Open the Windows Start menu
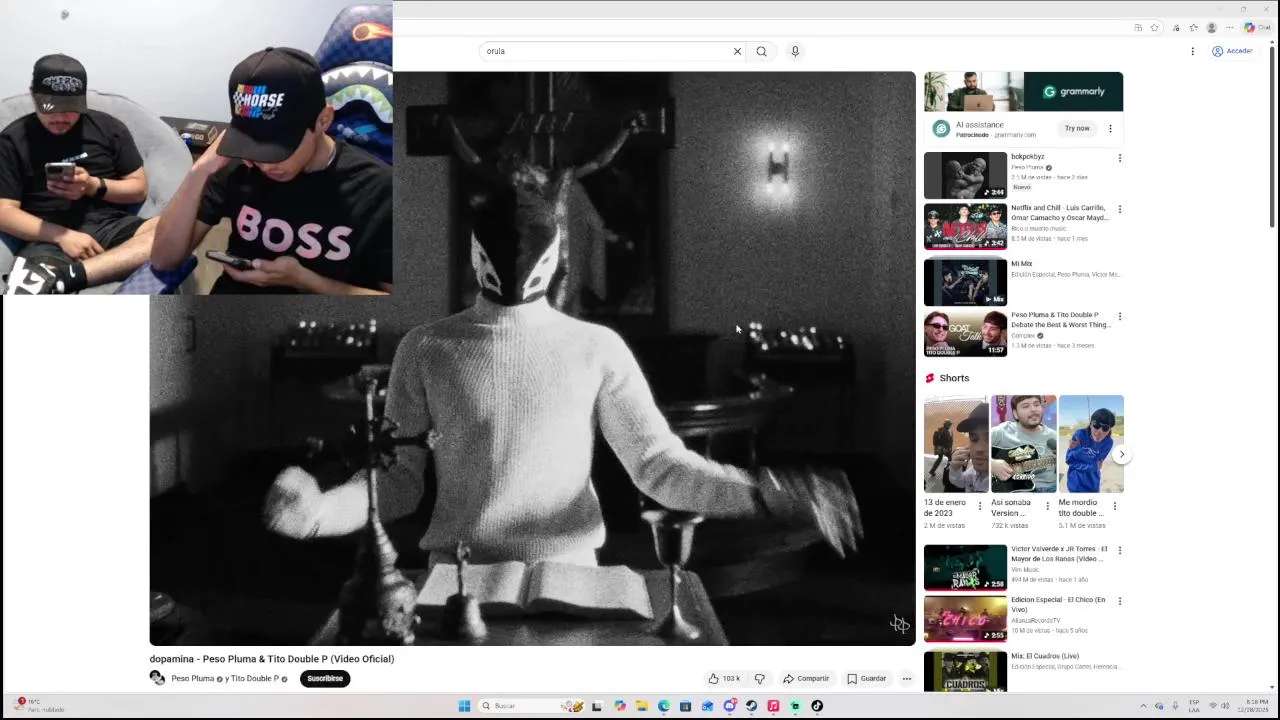This screenshot has width=1280, height=720. point(464,706)
